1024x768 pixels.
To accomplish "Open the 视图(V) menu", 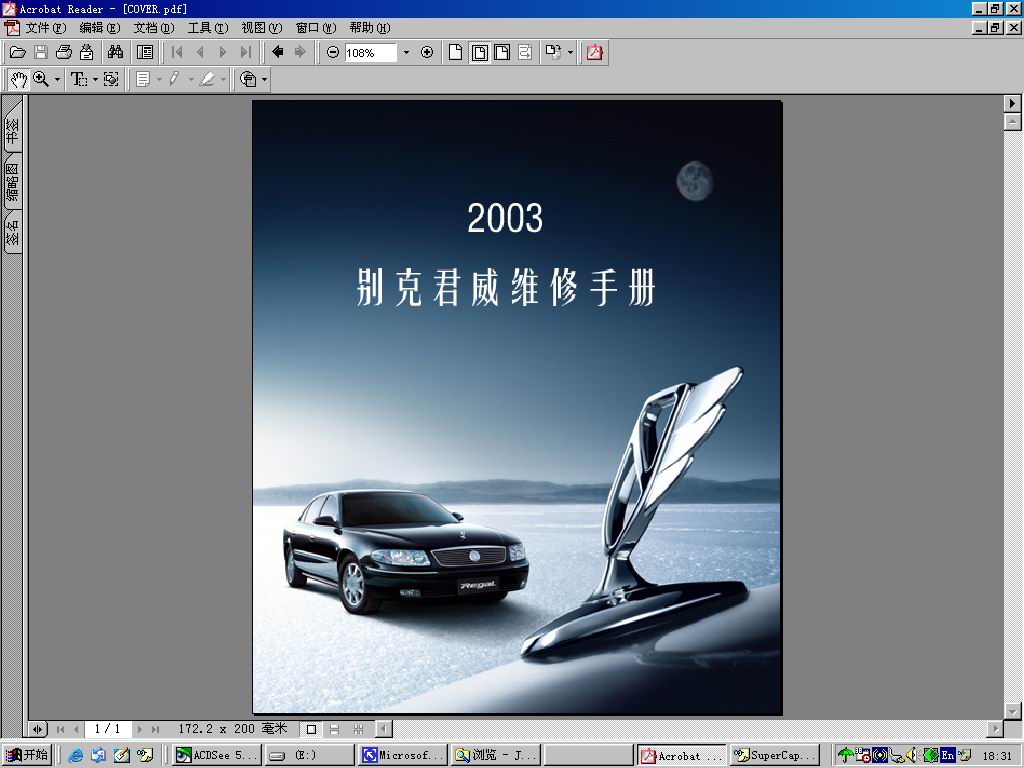I will tap(262, 28).
